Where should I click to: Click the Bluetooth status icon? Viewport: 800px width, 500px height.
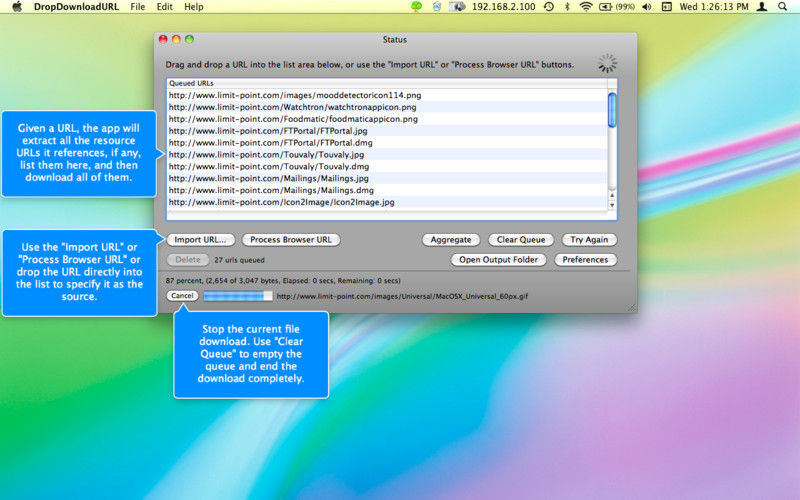[567, 7]
